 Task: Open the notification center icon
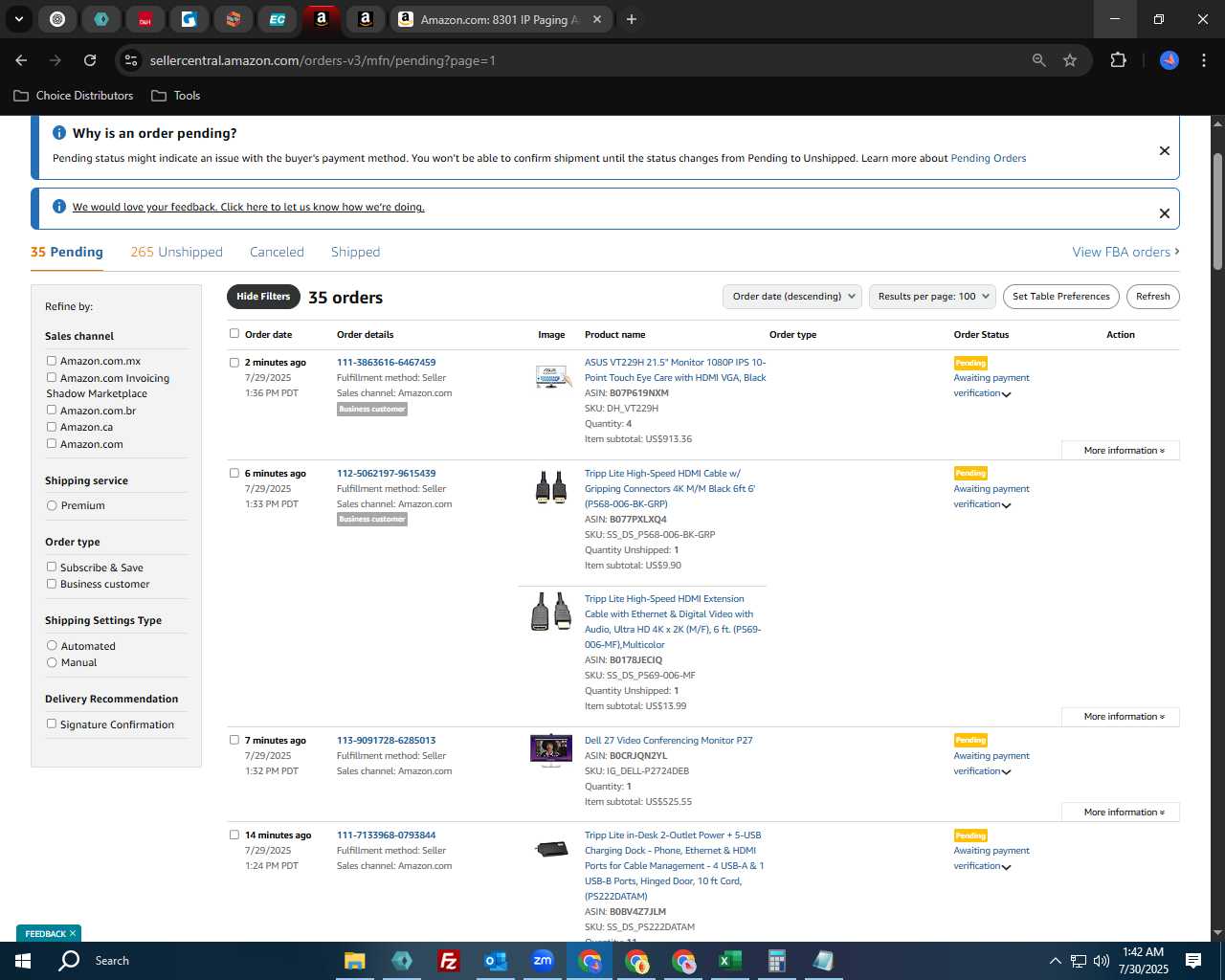click(x=1193, y=961)
